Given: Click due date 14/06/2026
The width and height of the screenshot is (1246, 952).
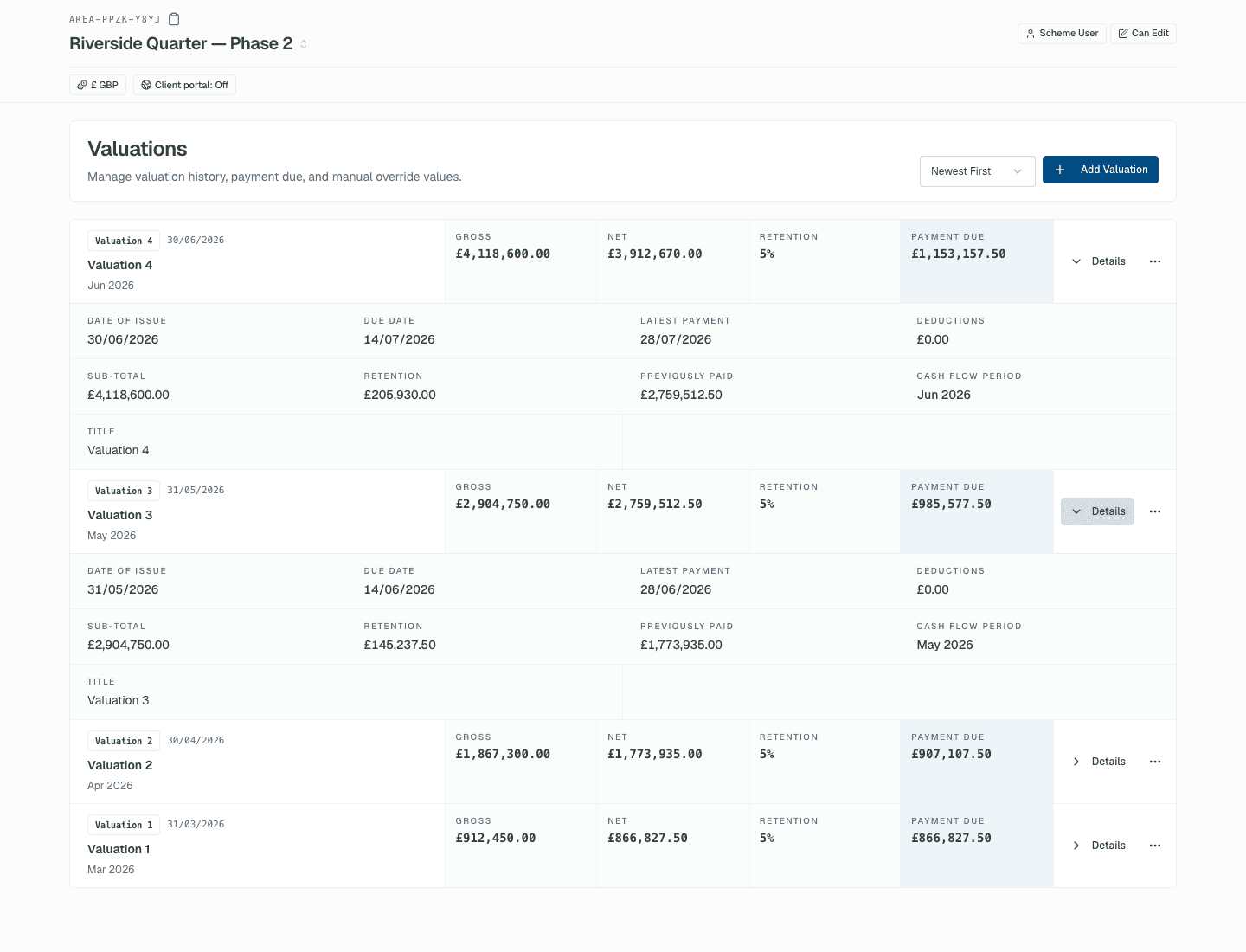Looking at the screenshot, I should click(400, 589).
